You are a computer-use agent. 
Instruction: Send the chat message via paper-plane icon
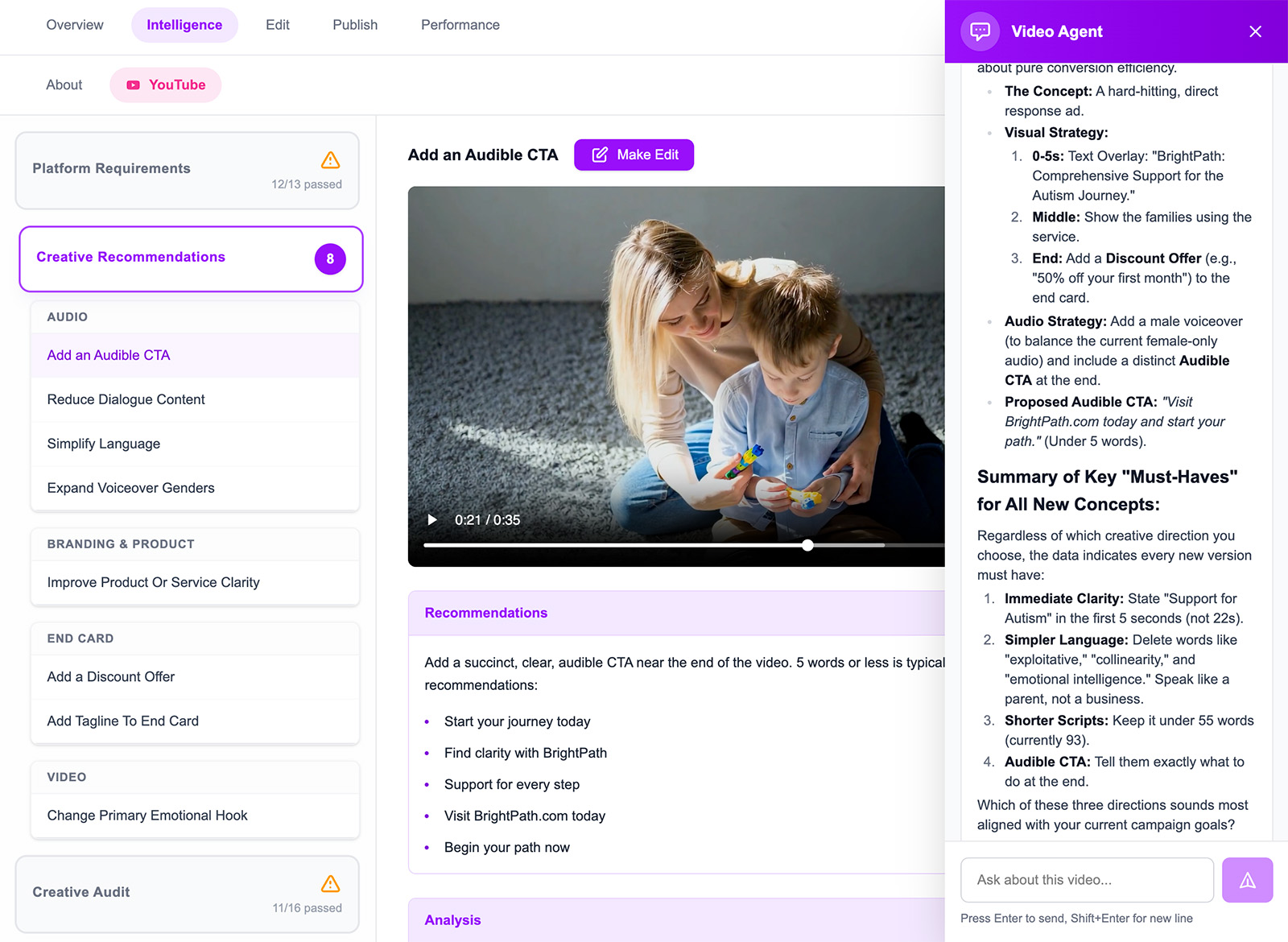tap(1247, 880)
